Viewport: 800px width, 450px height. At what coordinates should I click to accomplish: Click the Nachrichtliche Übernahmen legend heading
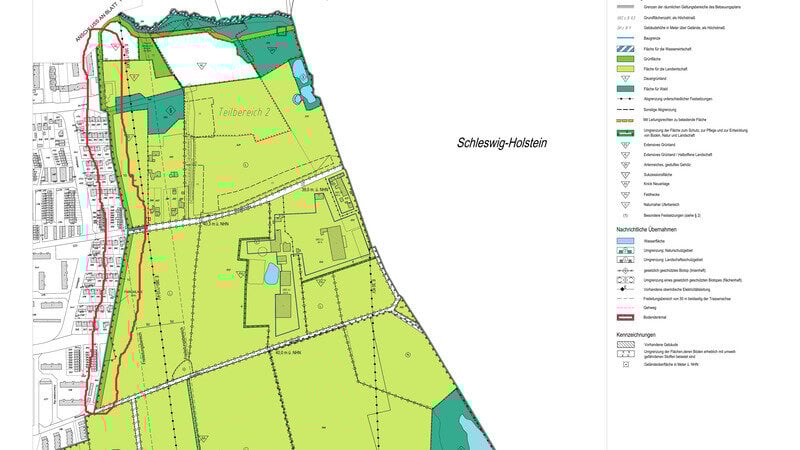(651, 229)
